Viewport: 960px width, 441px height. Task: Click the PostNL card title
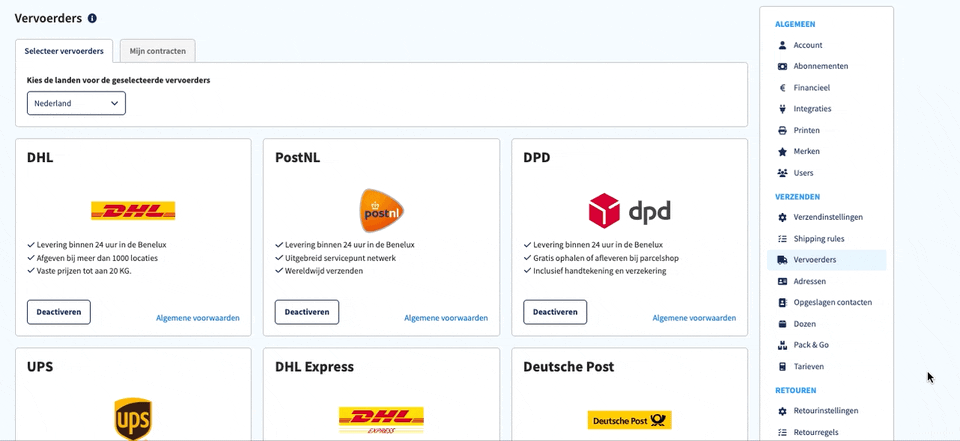click(298, 158)
